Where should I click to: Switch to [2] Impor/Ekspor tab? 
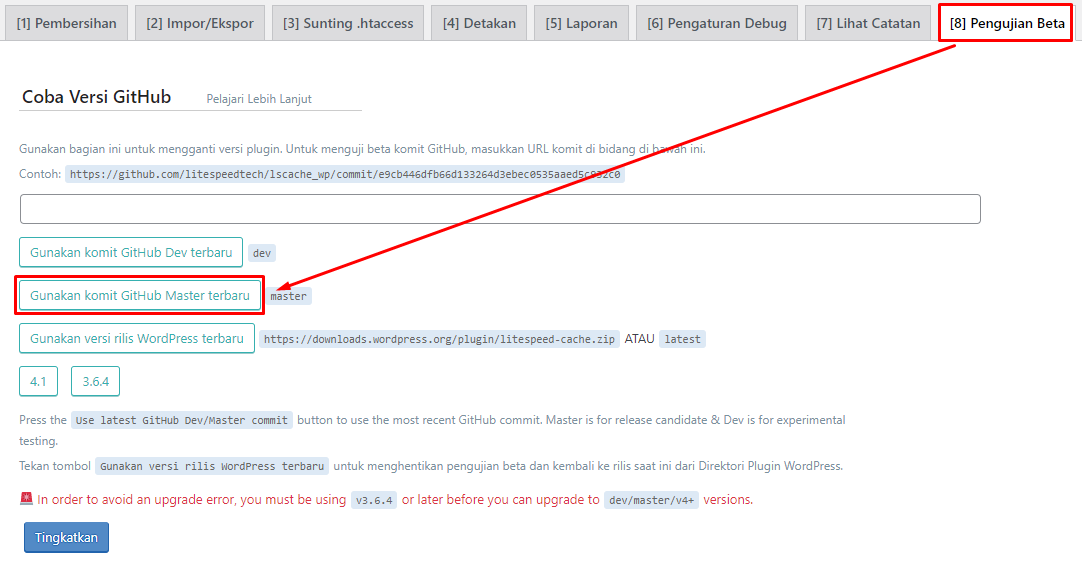pos(199,23)
